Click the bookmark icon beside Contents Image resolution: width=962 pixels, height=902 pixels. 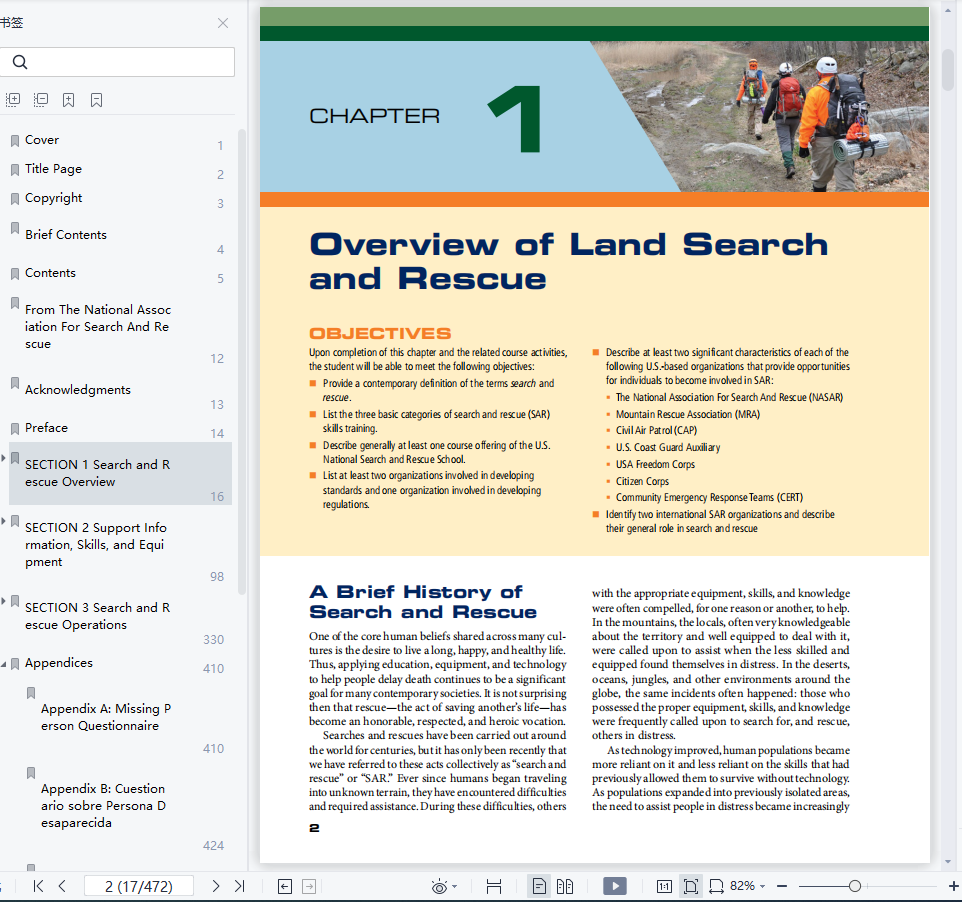click(15, 274)
